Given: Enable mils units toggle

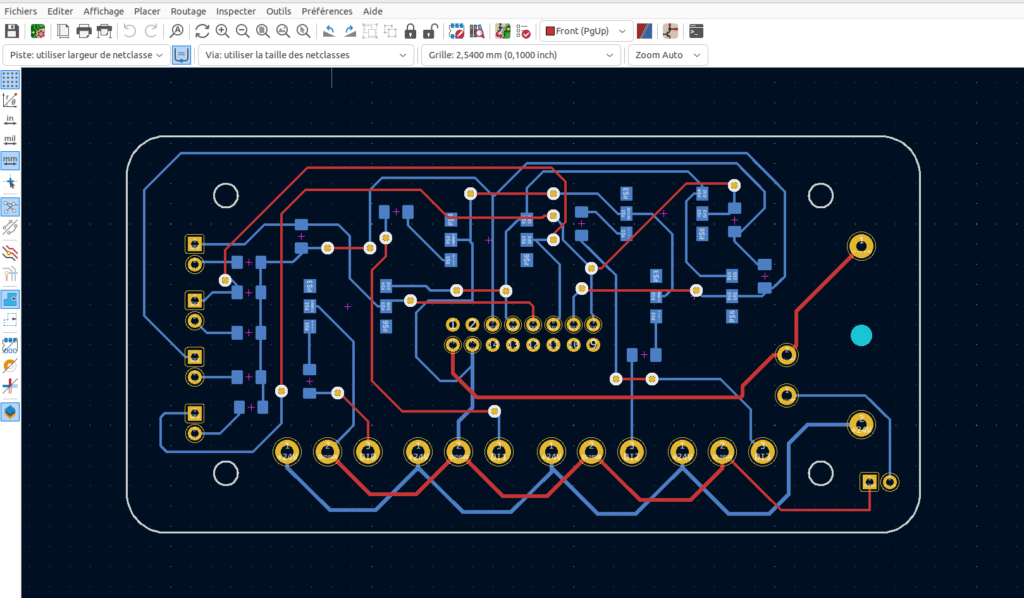Looking at the screenshot, I should (x=10, y=140).
